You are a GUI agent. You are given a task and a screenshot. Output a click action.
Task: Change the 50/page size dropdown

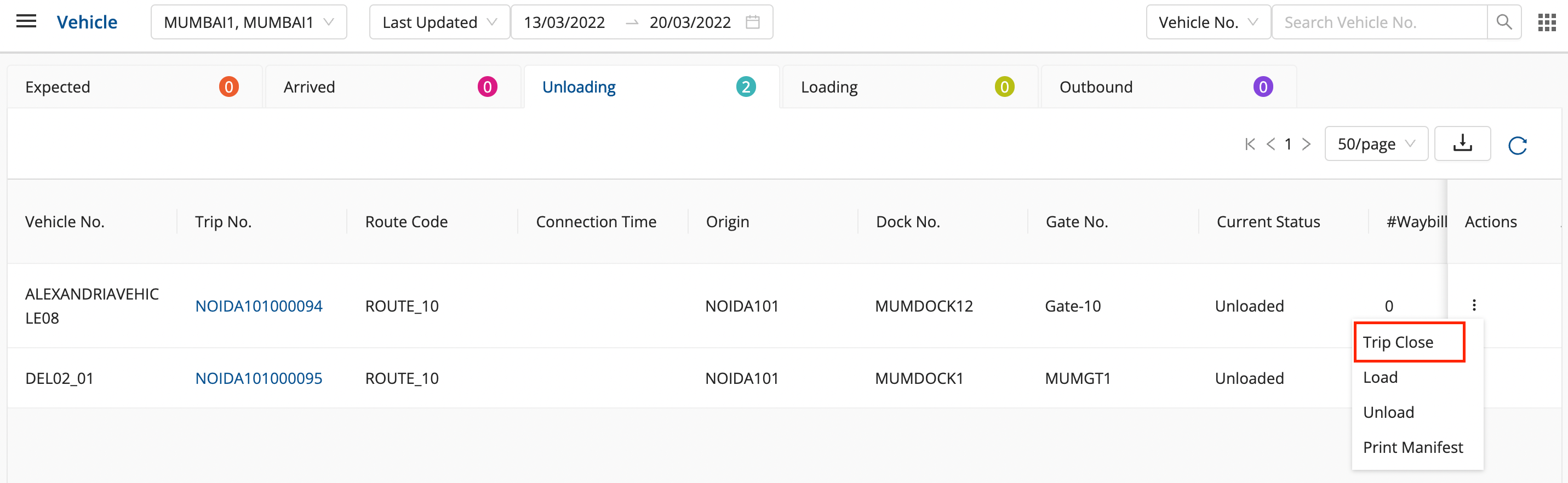click(1376, 144)
